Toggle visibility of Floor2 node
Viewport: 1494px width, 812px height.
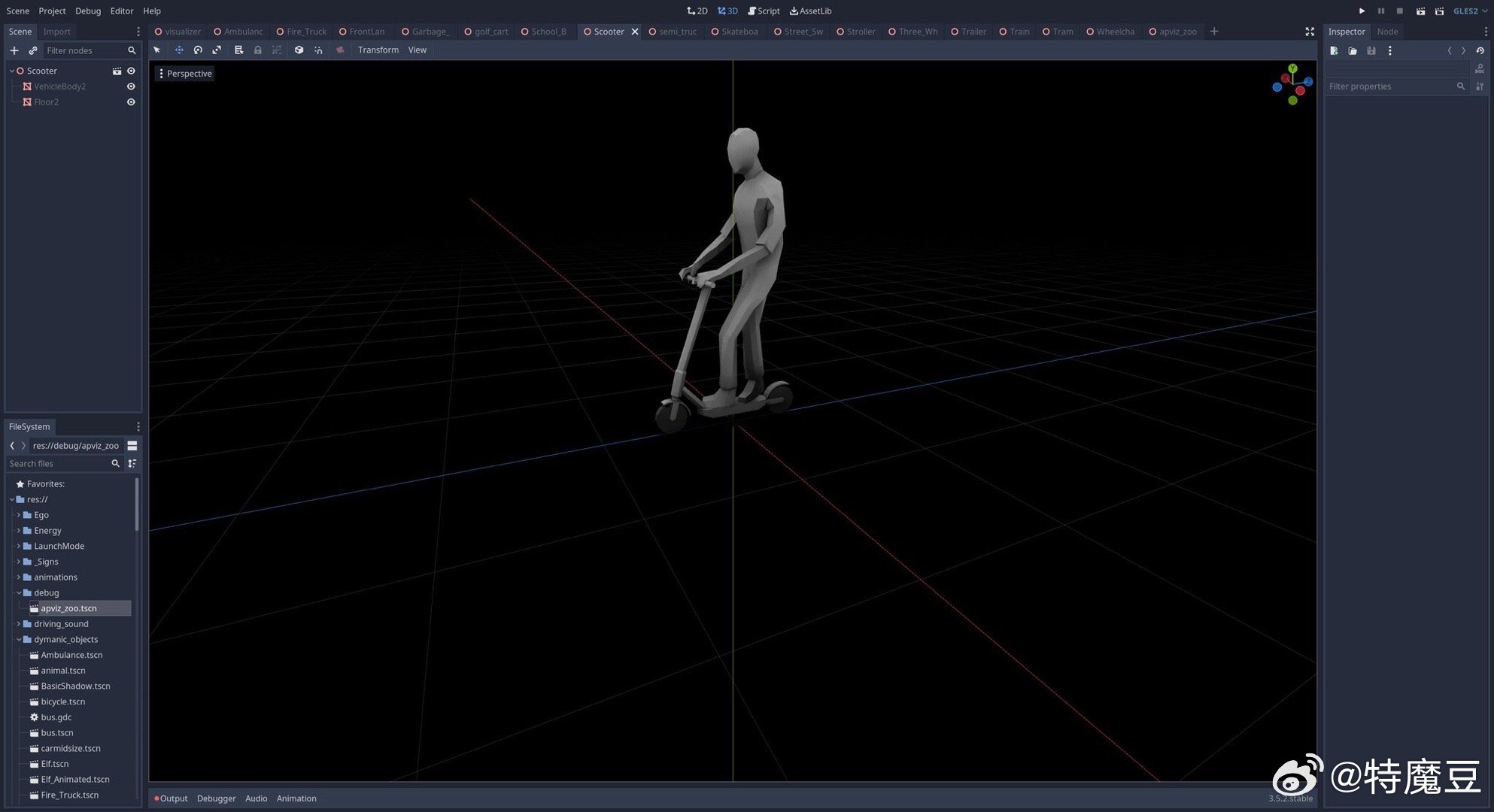[x=131, y=102]
